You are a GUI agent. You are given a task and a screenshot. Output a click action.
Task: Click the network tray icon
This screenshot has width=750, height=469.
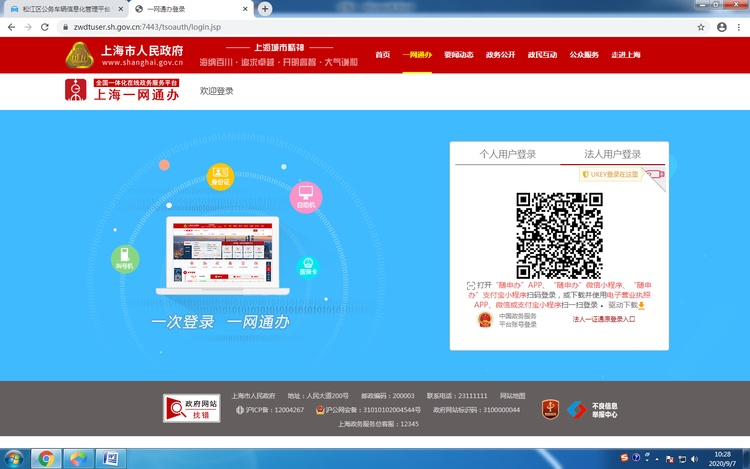[x=682, y=459]
